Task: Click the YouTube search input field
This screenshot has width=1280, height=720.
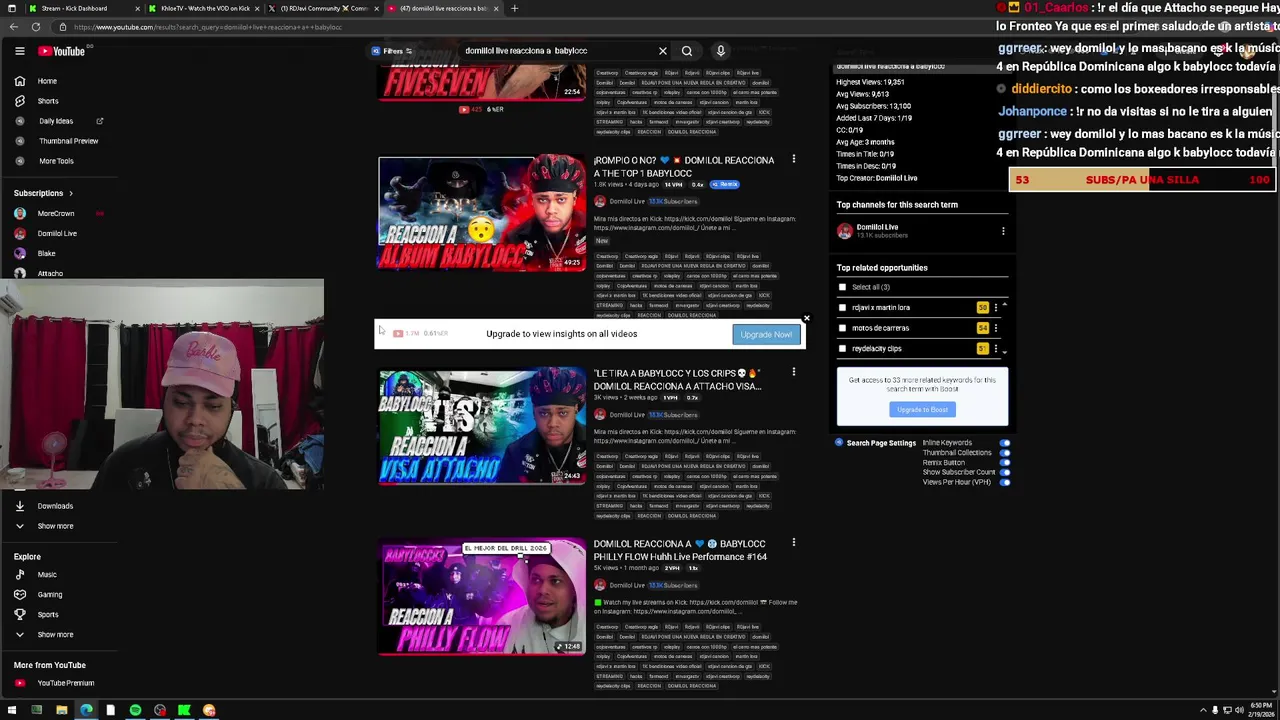Action: point(556,51)
